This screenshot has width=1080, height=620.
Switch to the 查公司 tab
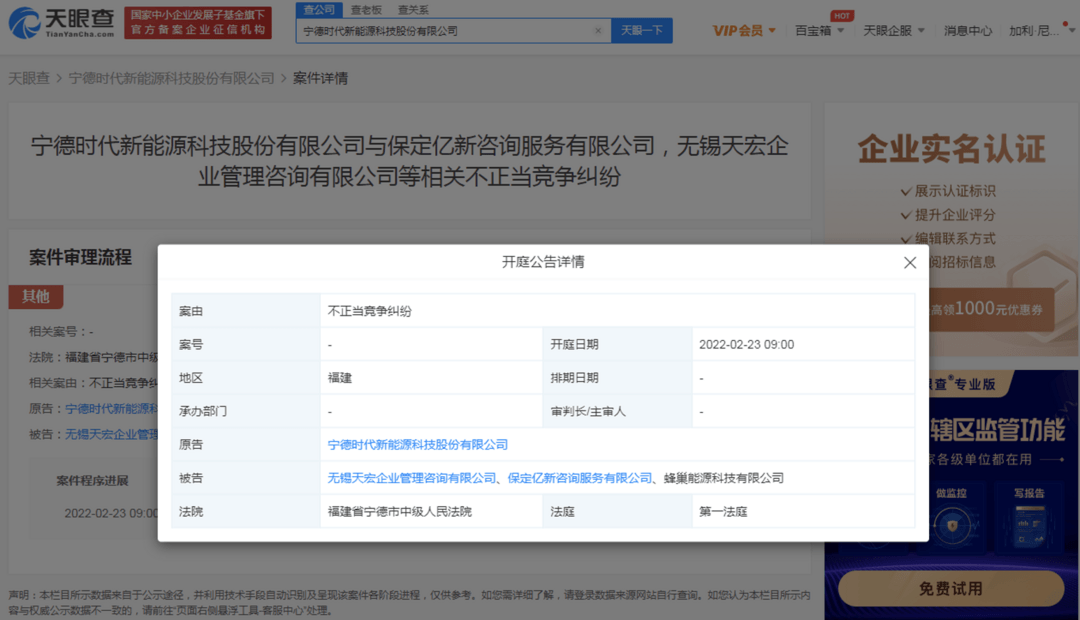point(319,10)
